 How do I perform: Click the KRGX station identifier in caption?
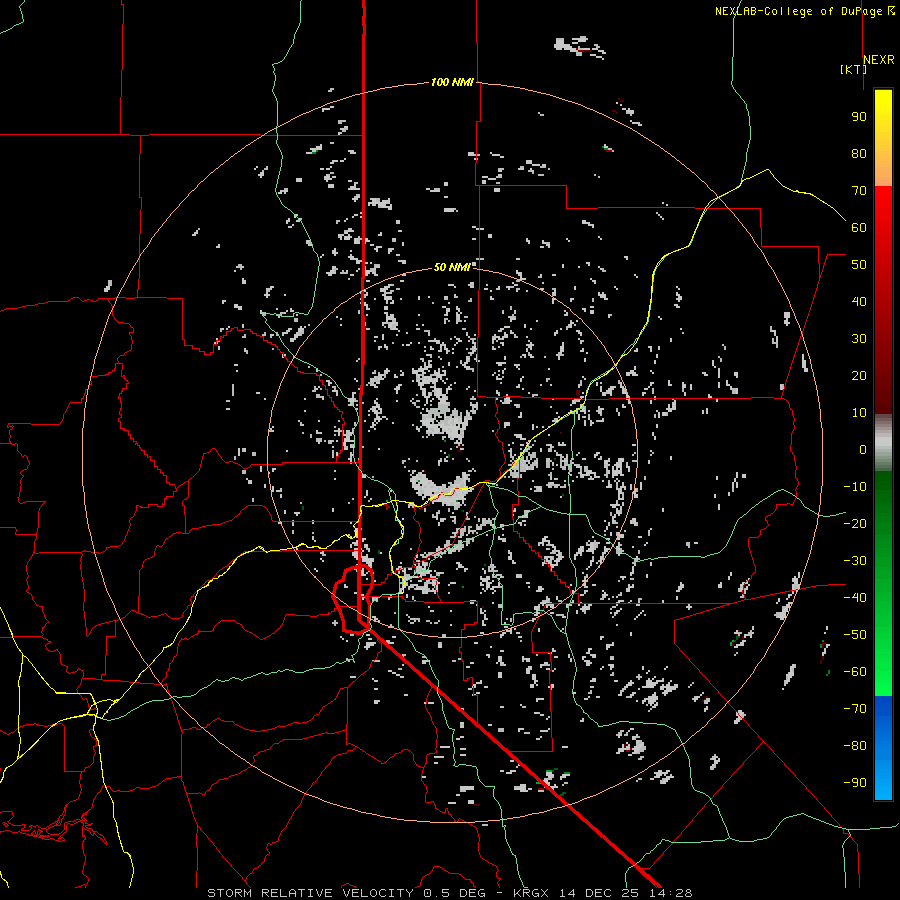[x=531, y=893]
